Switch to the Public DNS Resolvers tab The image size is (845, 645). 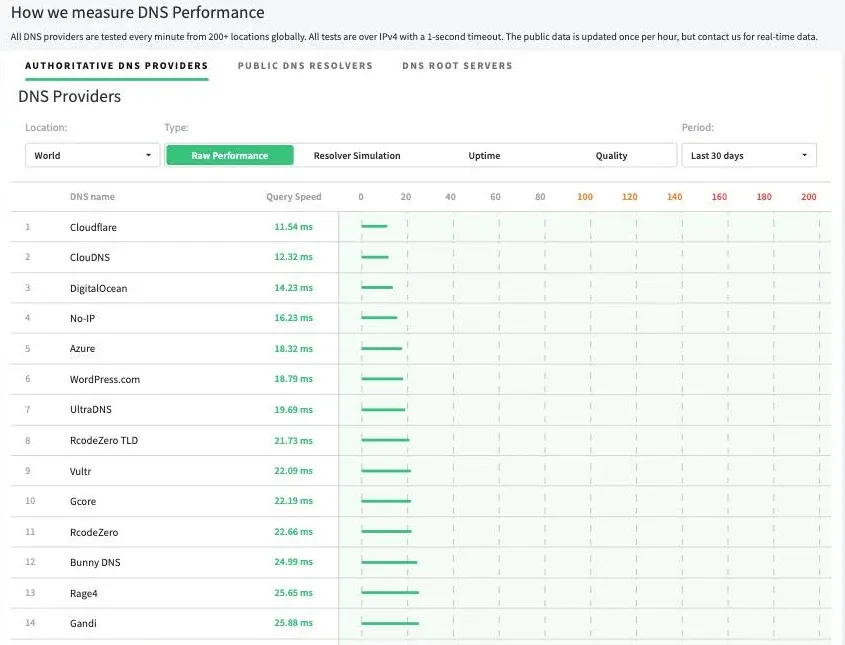click(305, 66)
